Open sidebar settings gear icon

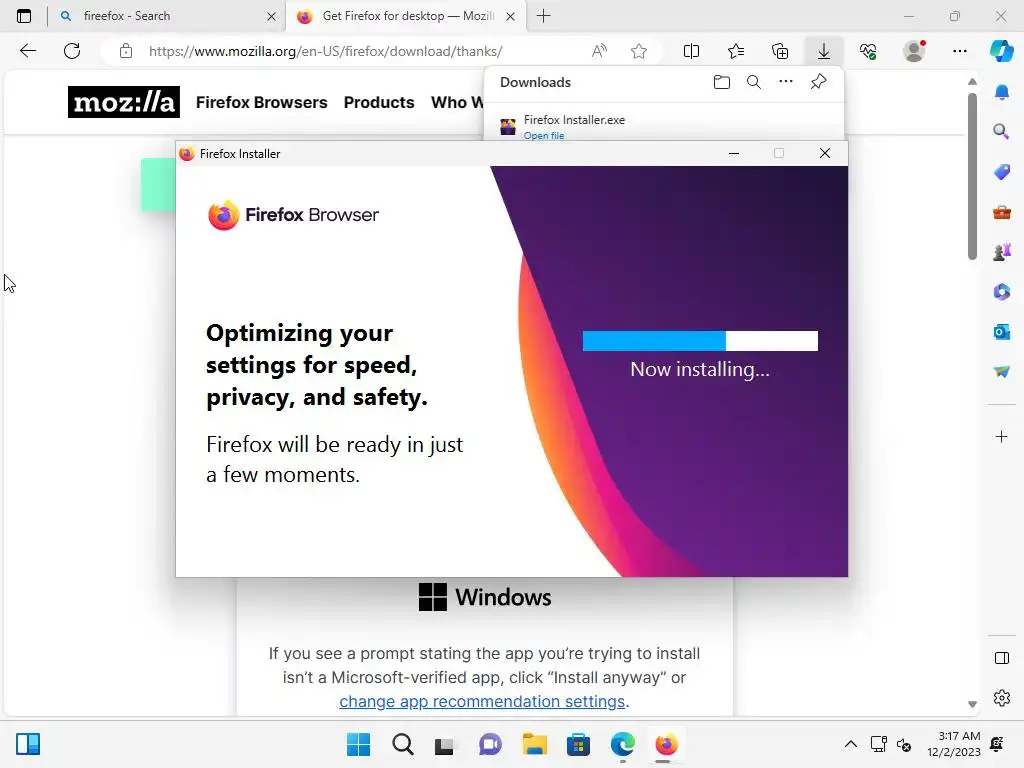pos(1002,698)
